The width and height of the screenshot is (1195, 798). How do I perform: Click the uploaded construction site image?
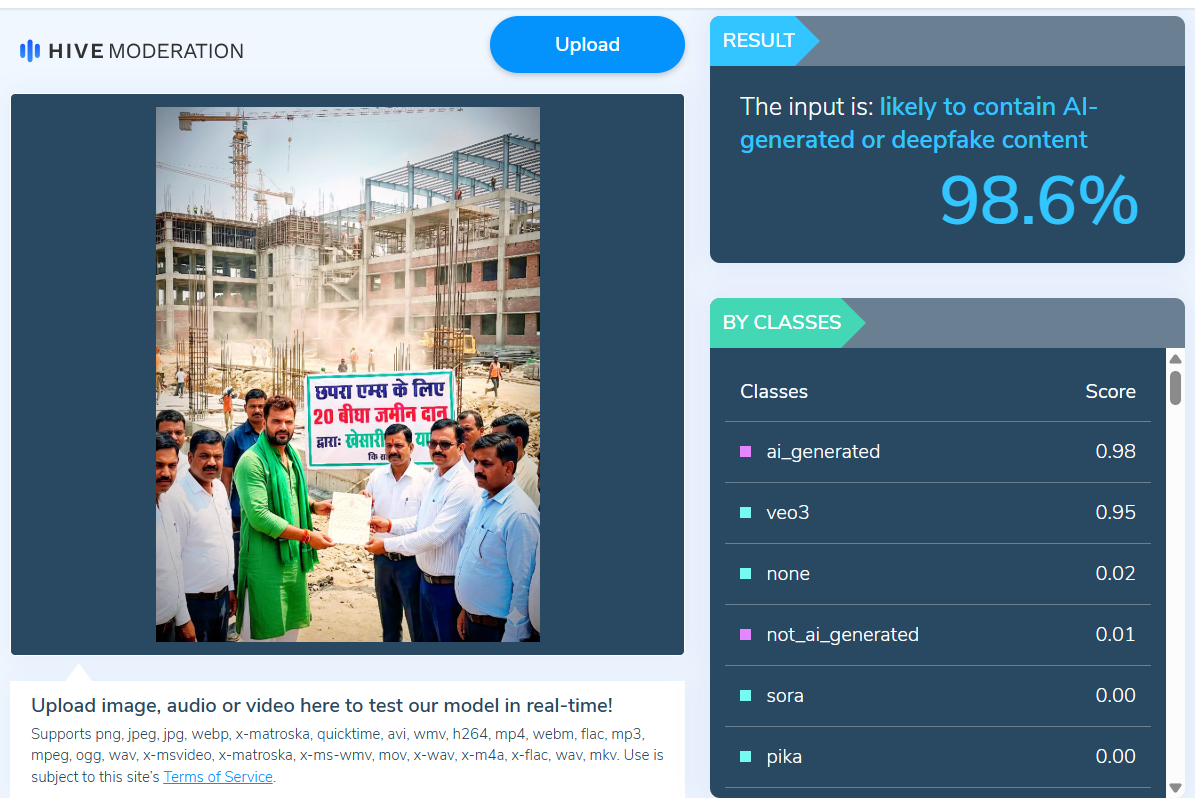click(x=347, y=374)
